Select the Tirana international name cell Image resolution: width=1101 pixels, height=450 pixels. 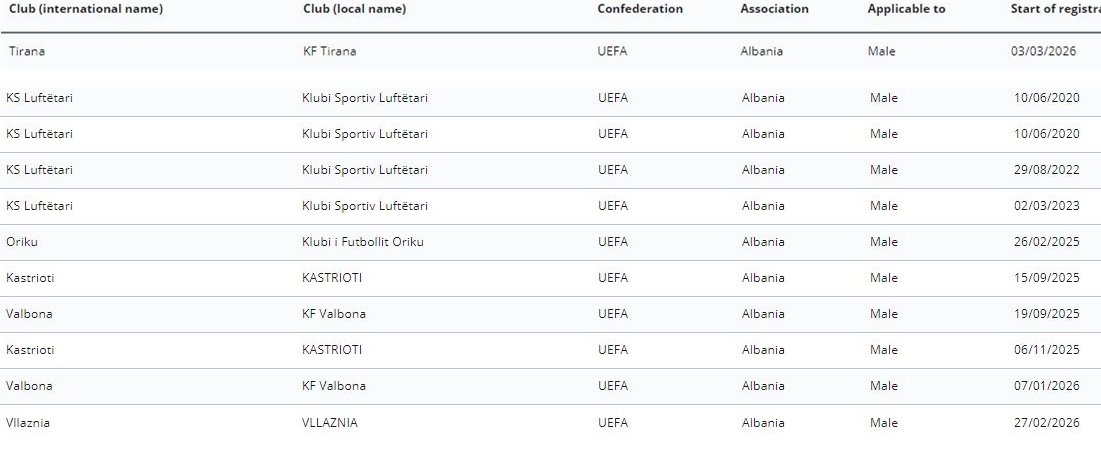[27, 51]
